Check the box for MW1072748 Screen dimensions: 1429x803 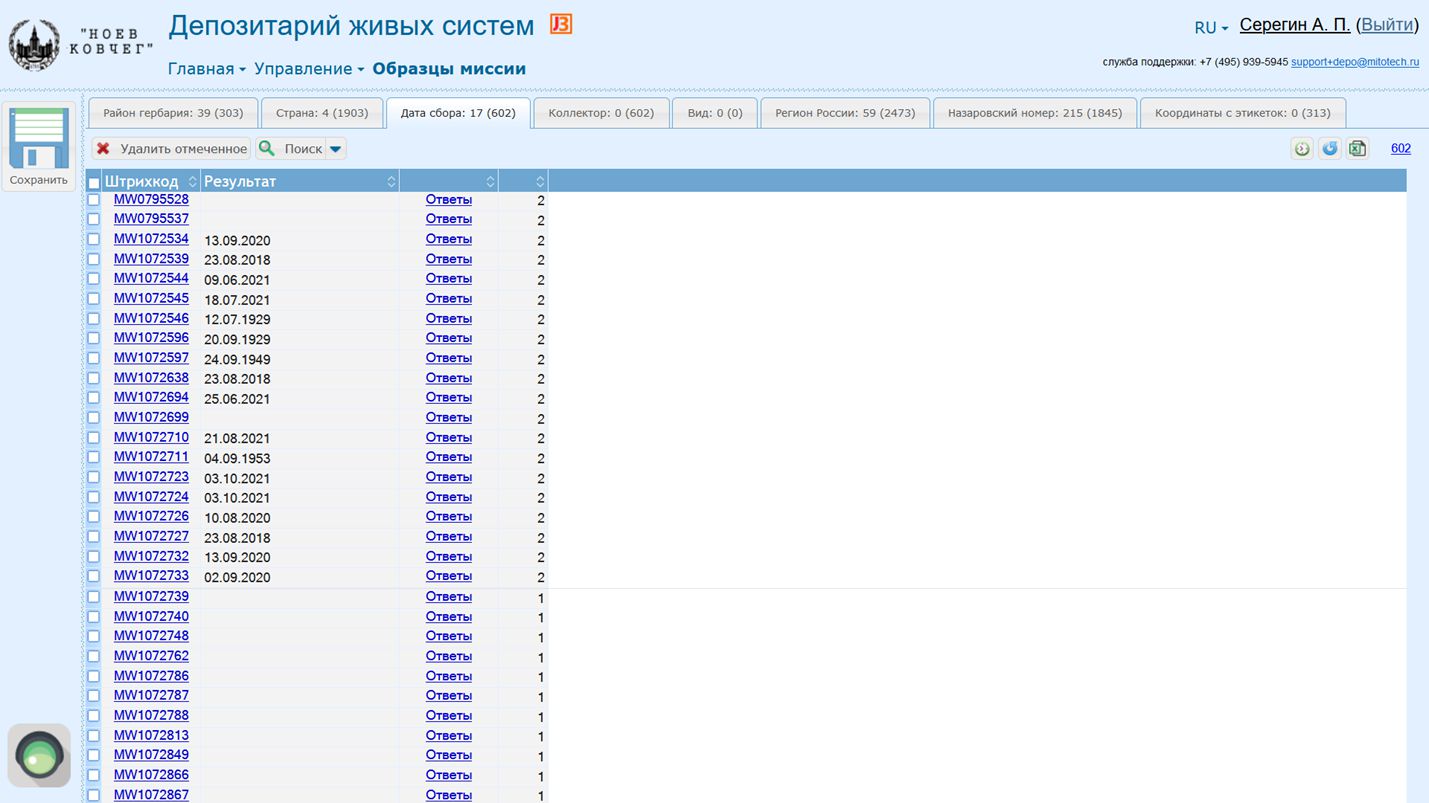[x=94, y=636]
